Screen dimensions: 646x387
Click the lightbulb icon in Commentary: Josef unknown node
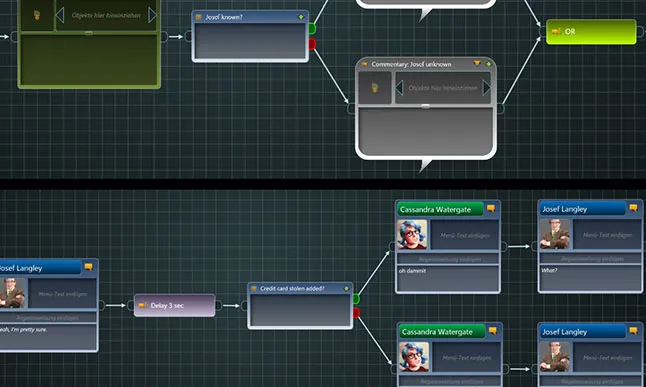click(374, 87)
